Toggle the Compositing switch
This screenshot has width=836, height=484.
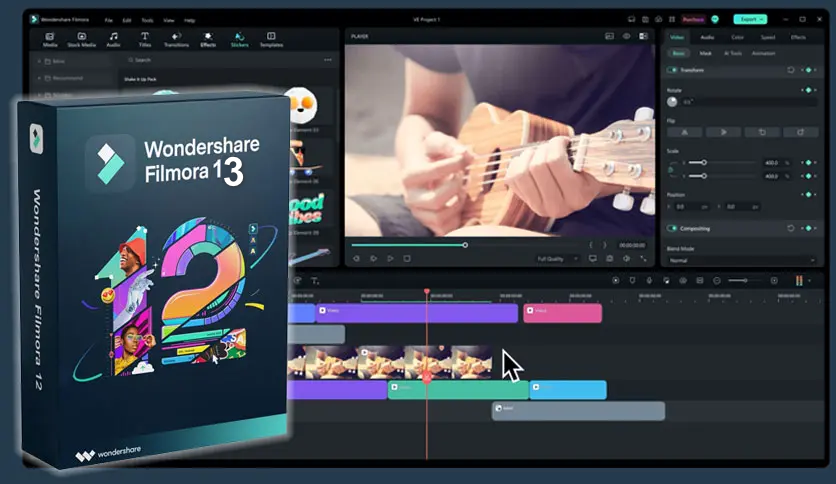672,228
